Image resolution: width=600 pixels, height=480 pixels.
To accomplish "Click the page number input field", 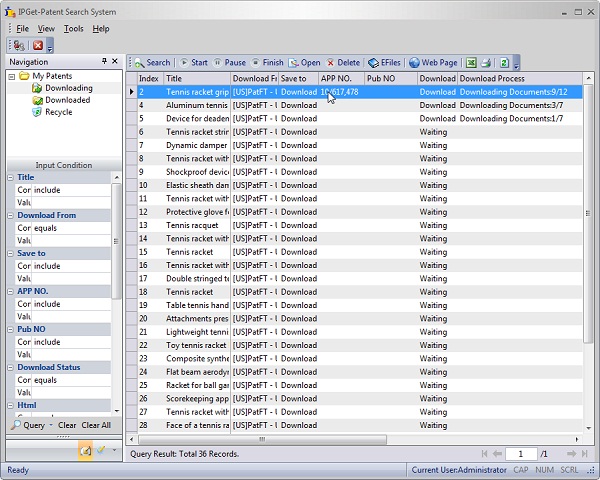I will [x=520, y=454].
